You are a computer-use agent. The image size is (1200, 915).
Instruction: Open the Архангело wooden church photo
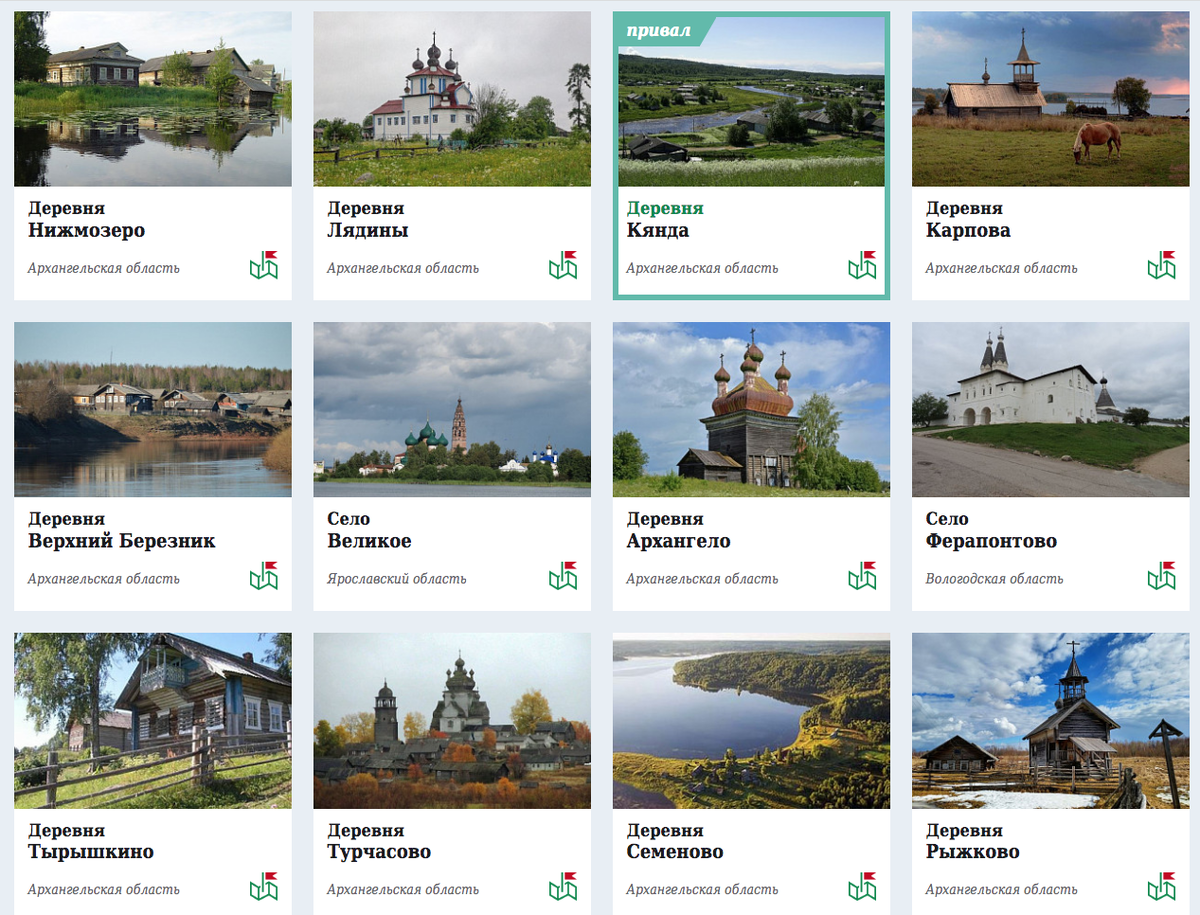[751, 410]
